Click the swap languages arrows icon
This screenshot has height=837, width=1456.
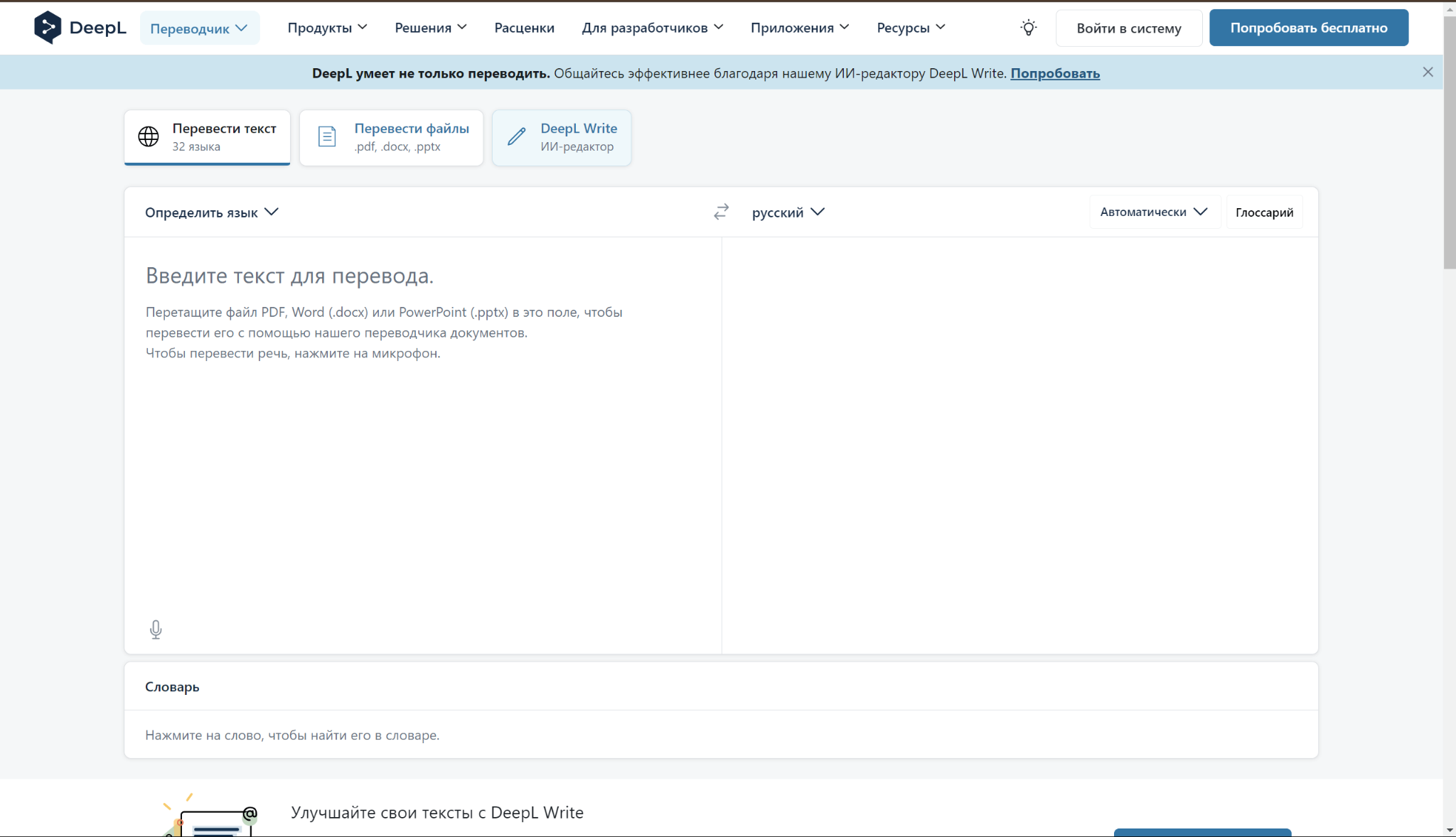pos(721,212)
